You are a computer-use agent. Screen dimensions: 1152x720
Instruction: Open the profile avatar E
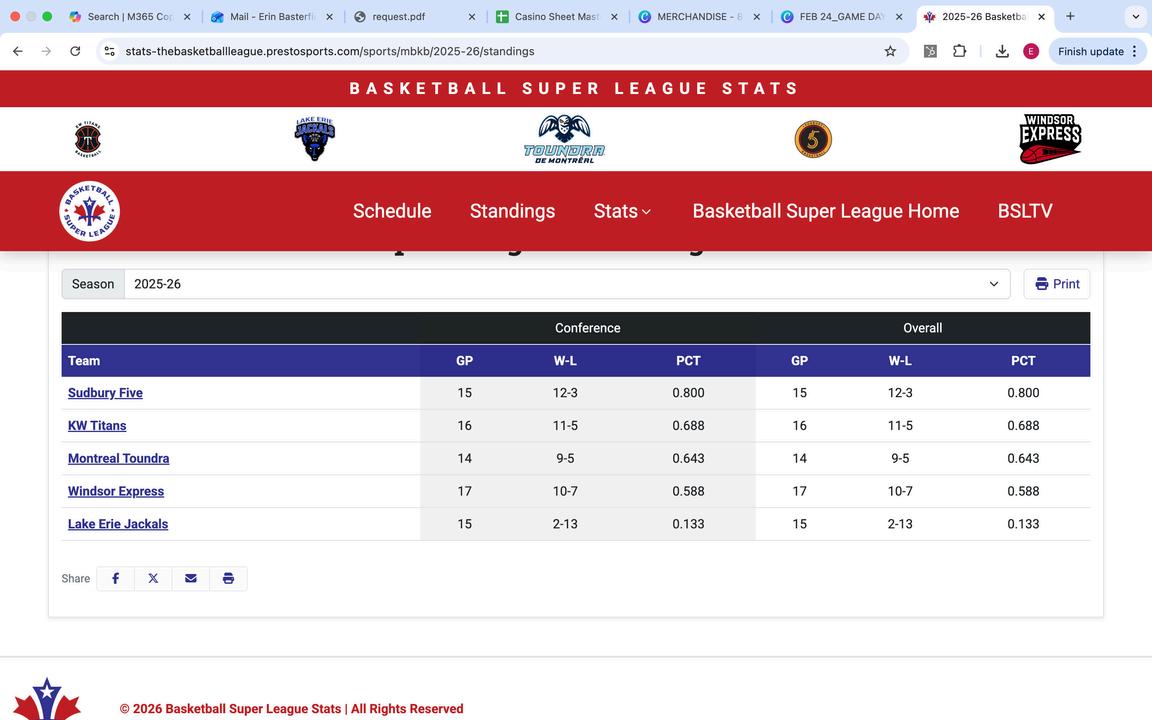pos(1031,51)
